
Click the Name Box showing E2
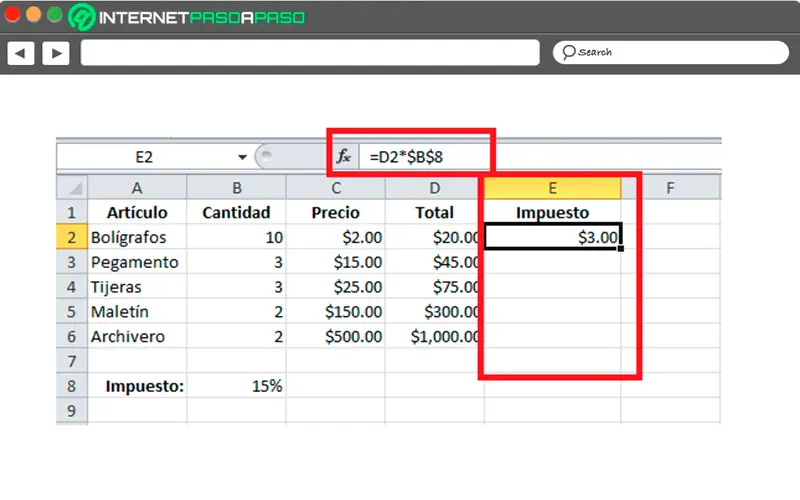click(144, 157)
